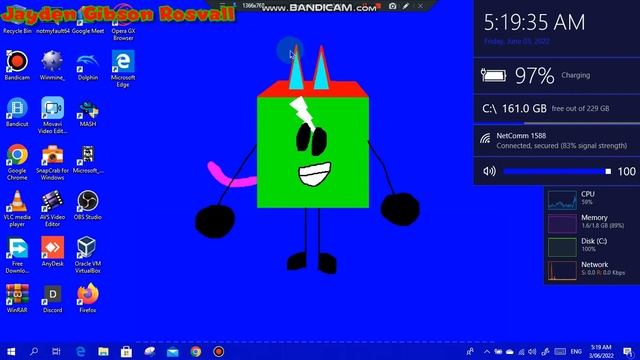Open AVS Video Editor shortcut
The image size is (640, 360).
click(52, 208)
